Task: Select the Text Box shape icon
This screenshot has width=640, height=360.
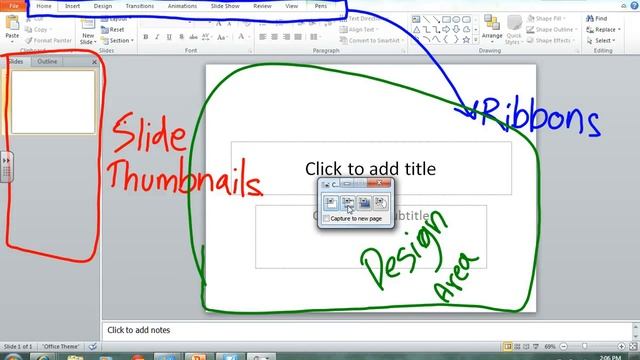Action: 416,19
